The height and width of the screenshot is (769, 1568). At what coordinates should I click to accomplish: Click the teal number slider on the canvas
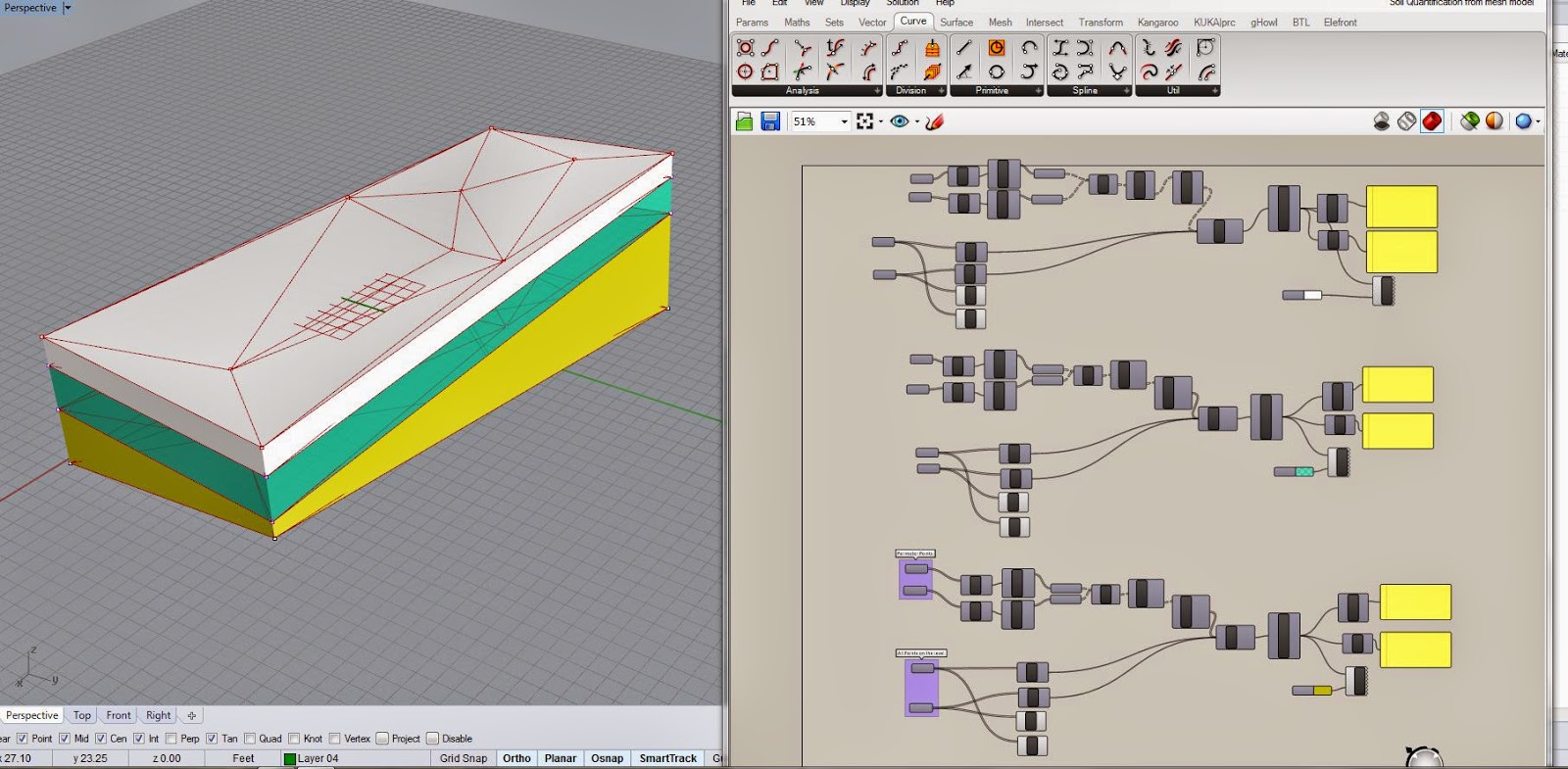1294,471
